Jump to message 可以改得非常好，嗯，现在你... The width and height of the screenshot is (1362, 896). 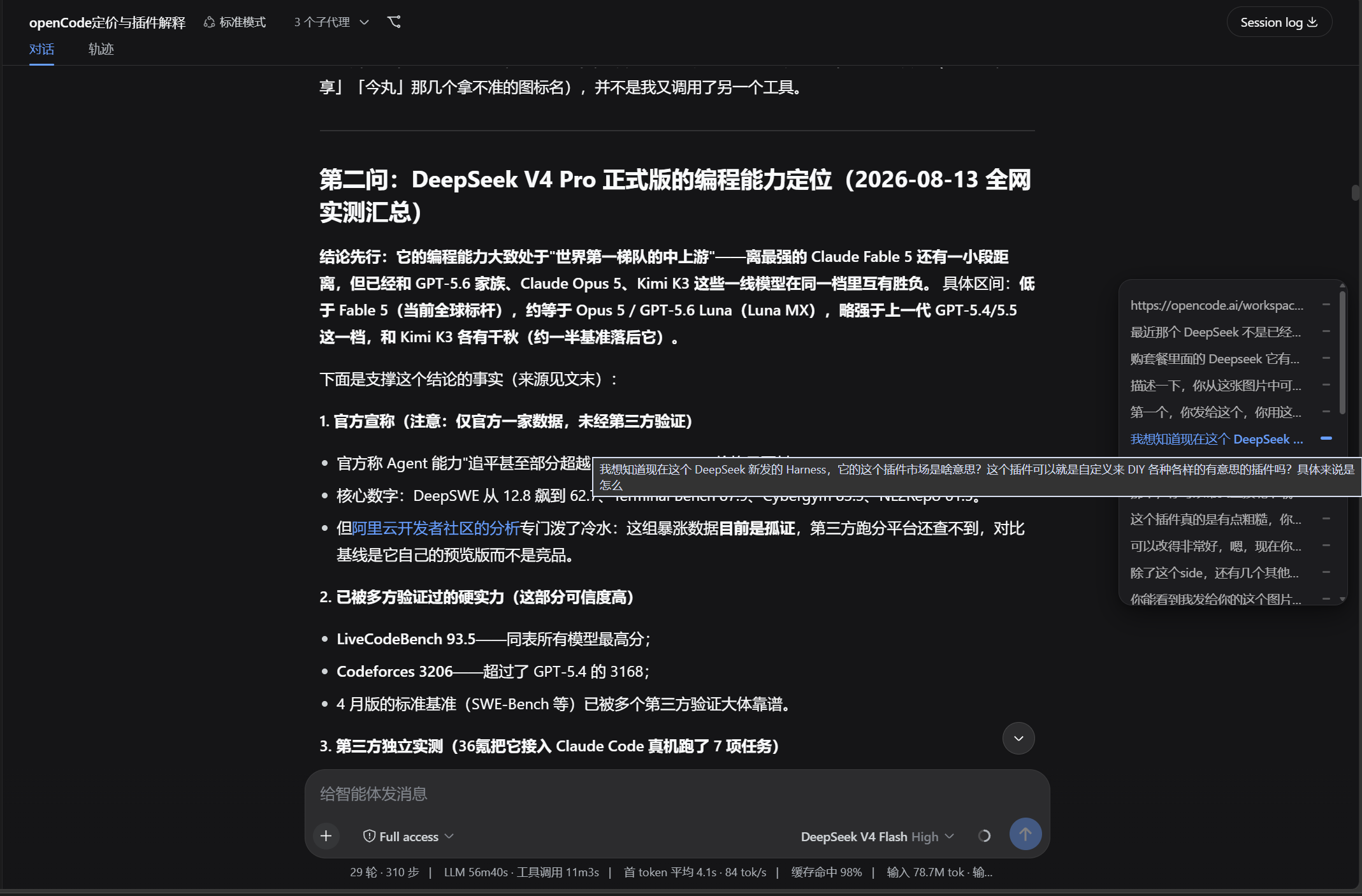1215,546
